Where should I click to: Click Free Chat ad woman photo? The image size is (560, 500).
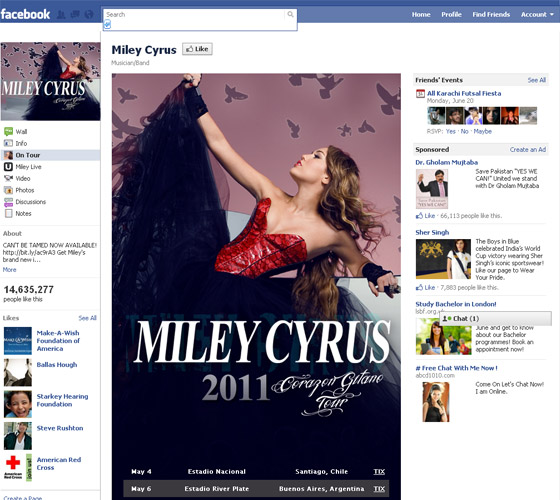(x=436, y=402)
